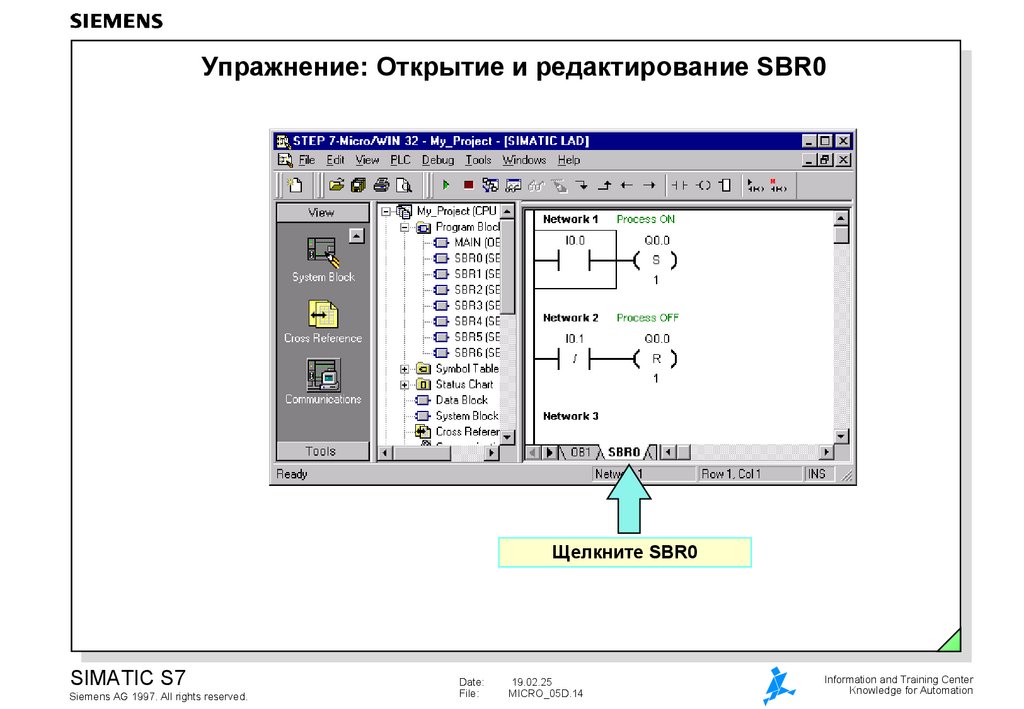
Task: Click the Line Up toolbar icon
Action: point(605,185)
